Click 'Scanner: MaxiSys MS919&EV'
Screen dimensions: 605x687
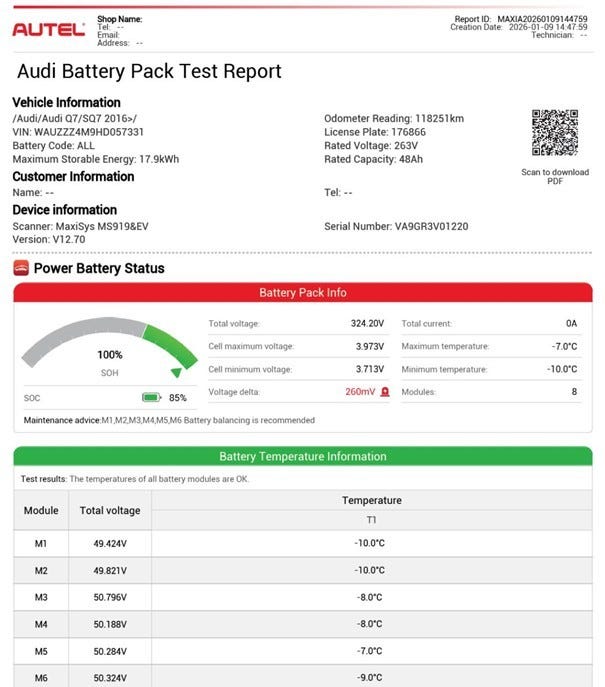pyautogui.click(x=80, y=227)
